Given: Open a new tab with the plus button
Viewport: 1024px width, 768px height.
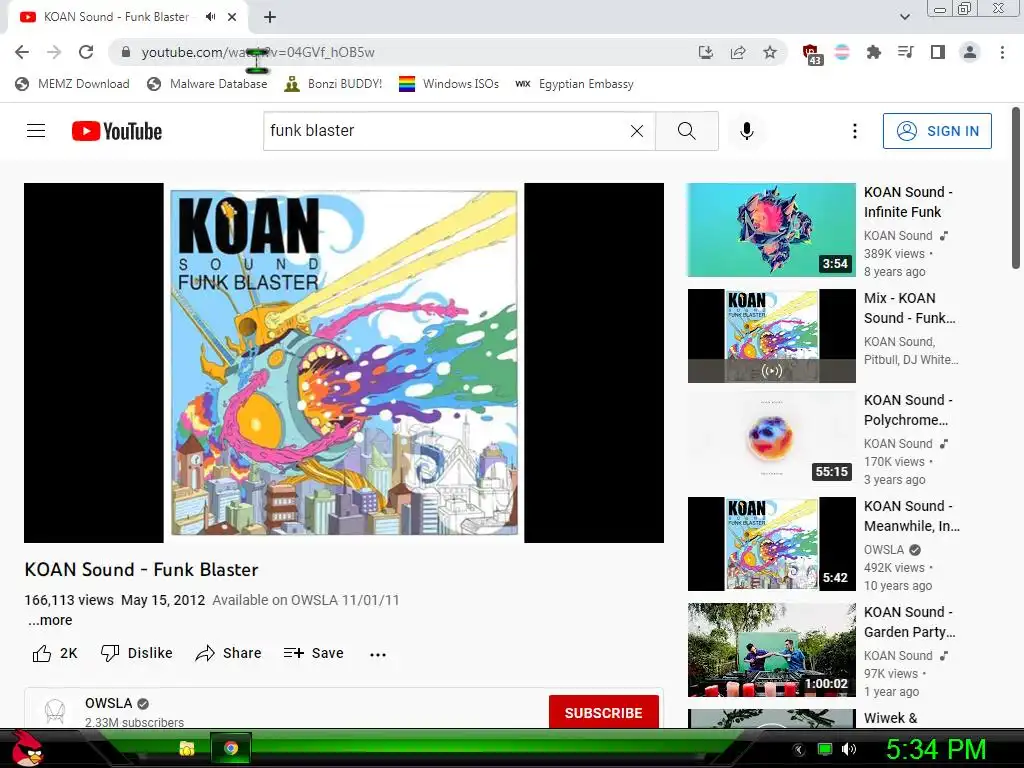Looking at the screenshot, I should (x=270, y=17).
